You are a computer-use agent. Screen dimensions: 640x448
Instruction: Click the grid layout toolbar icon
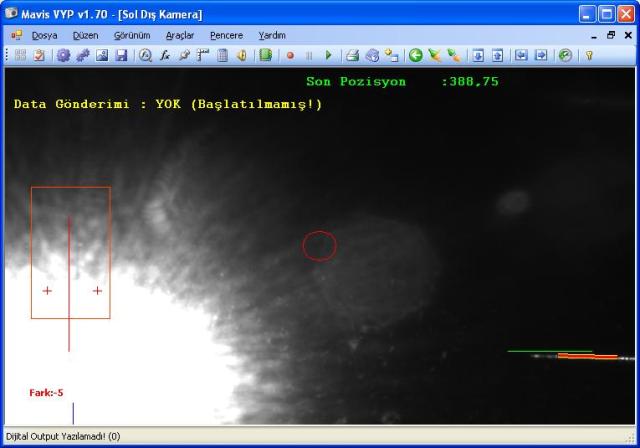pyautogui.click(x=20, y=55)
